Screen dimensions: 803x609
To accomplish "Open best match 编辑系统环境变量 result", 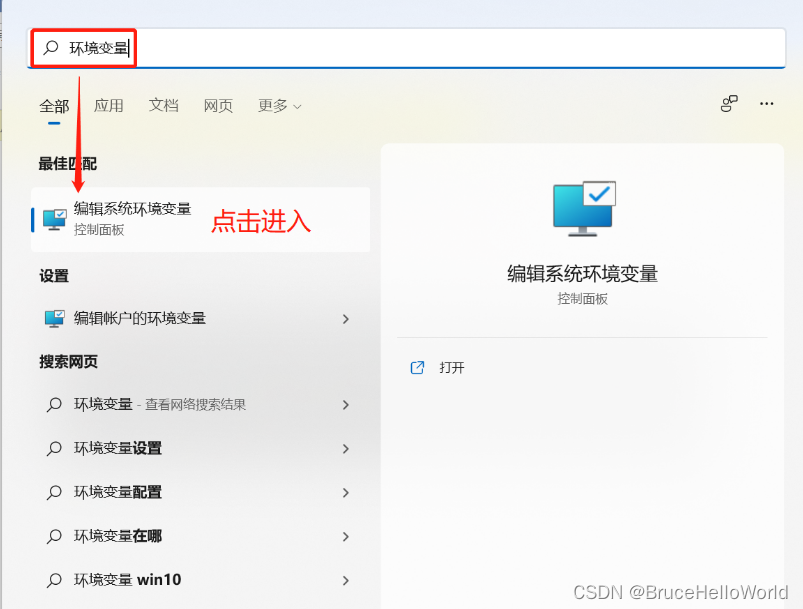I will 200,219.
